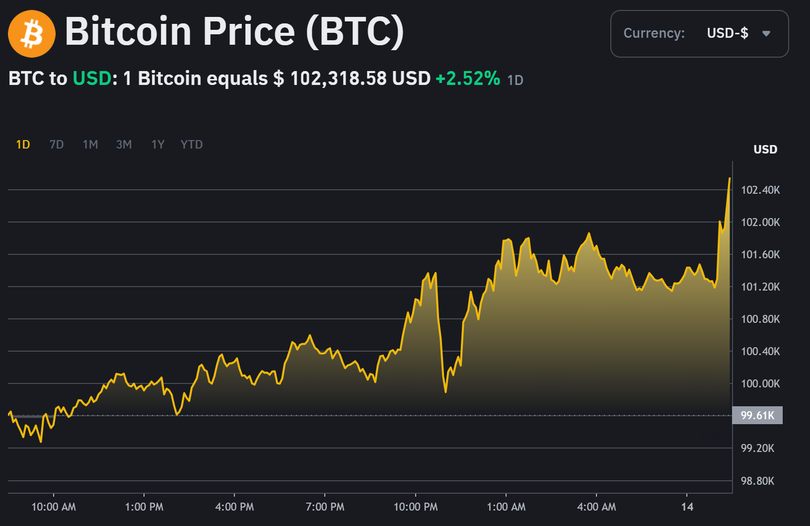Click the 1D label next to percentage
The width and height of the screenshot is (810, 526).
pyautogui.click(x=515, y=79)
